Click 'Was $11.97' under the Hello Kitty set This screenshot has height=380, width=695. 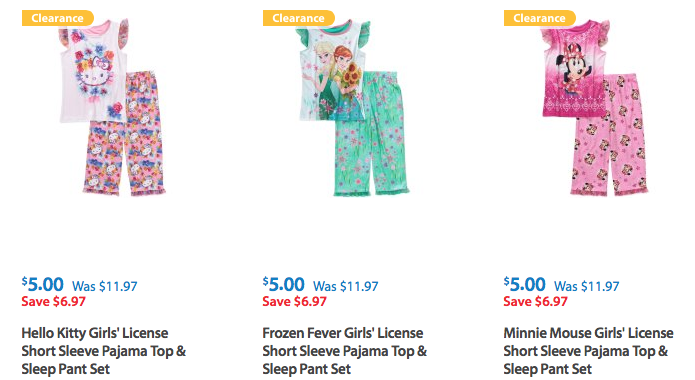click(105, 286)
